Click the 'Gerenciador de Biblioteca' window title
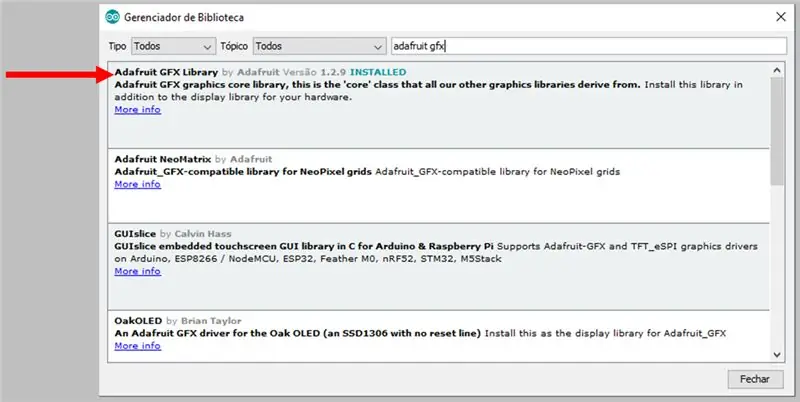The width and height of the screenshot is (800, 402). pyautogui.click(x=184, y=17)
